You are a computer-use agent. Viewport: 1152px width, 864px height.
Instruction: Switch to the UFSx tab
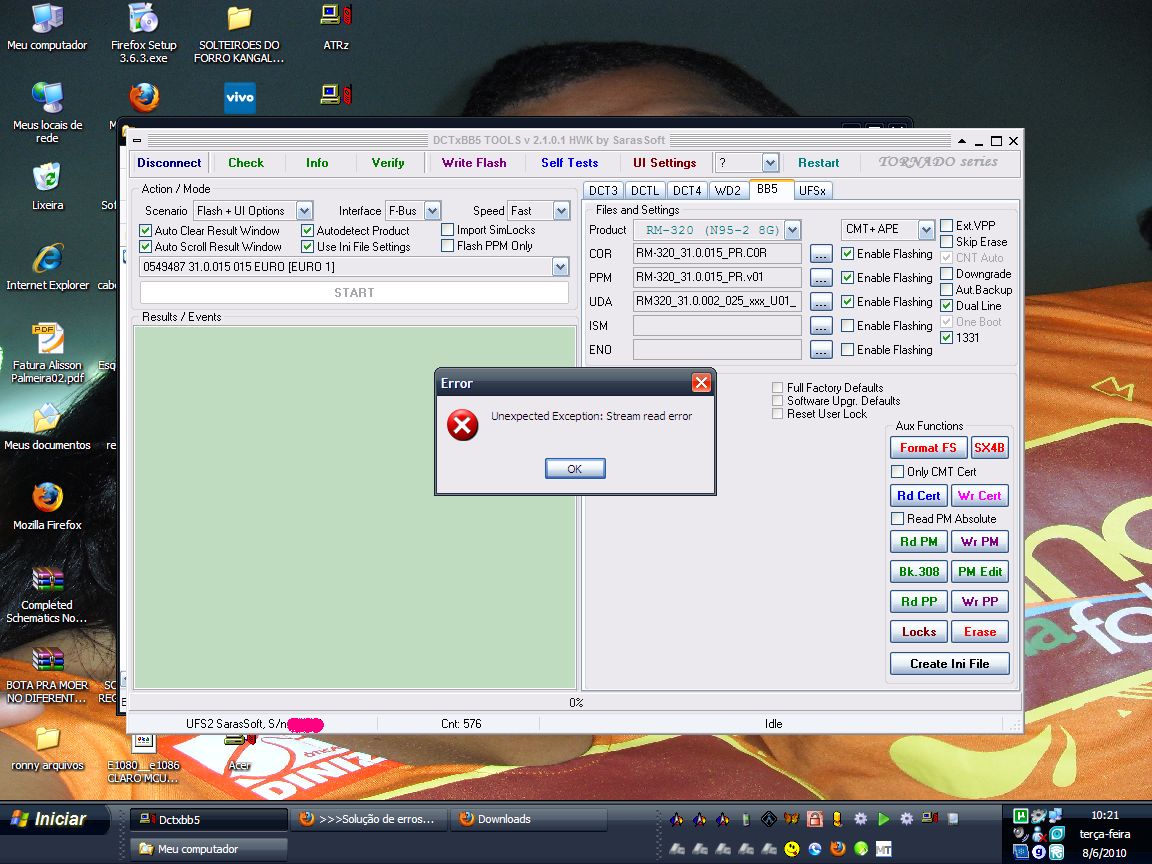[812, 191]
